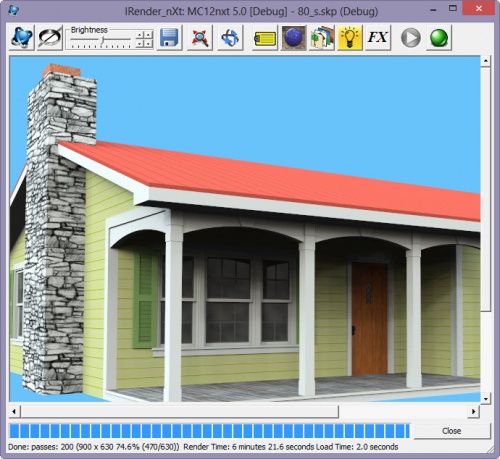This screenshot has width=500, height=459.
Task: Close the window with red X button
Action: pos(479,9)
